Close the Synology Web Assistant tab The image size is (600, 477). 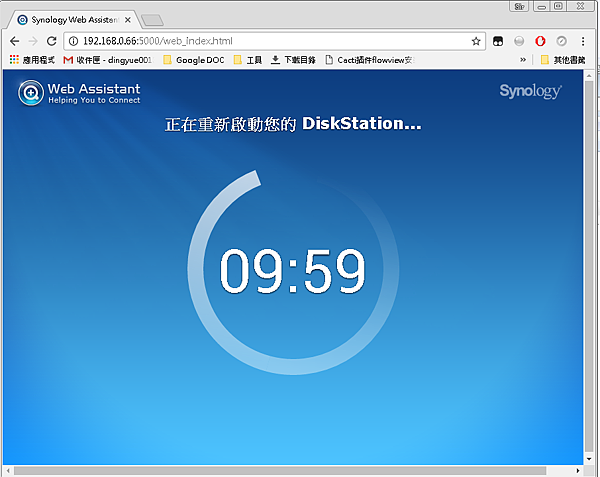coord(128,20)
